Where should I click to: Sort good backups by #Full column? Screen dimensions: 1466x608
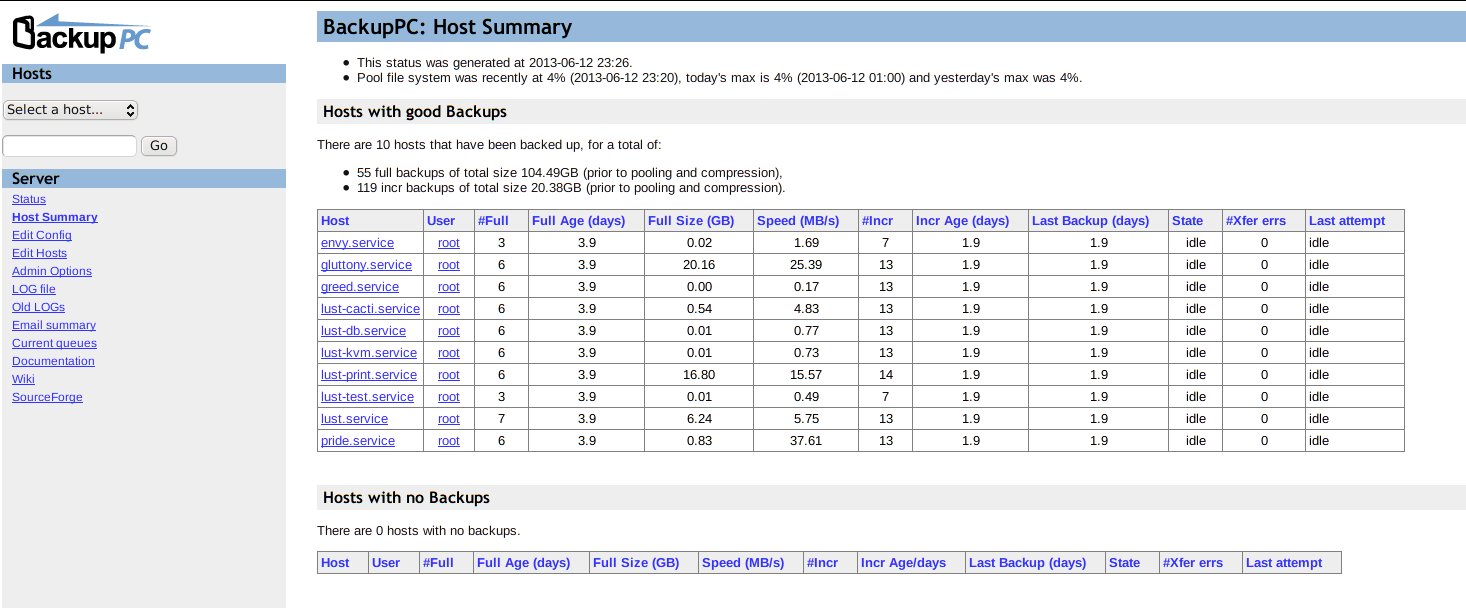(x=494, y=221)
